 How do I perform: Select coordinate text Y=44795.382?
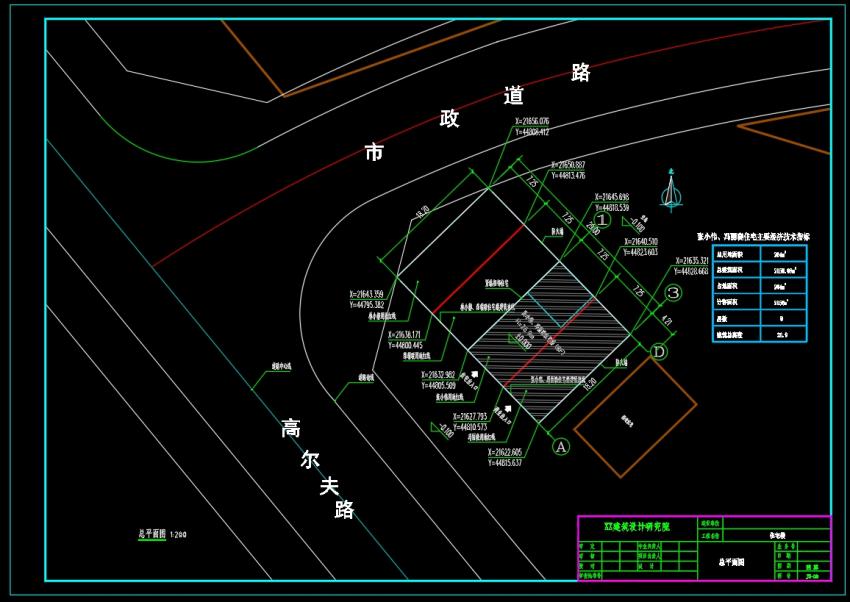pyautogui.click(x=366, y=305)
